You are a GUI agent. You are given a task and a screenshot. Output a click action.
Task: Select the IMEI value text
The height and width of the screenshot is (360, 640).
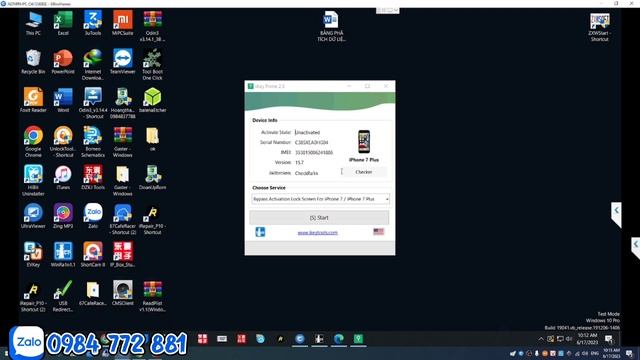coord(314,152)
